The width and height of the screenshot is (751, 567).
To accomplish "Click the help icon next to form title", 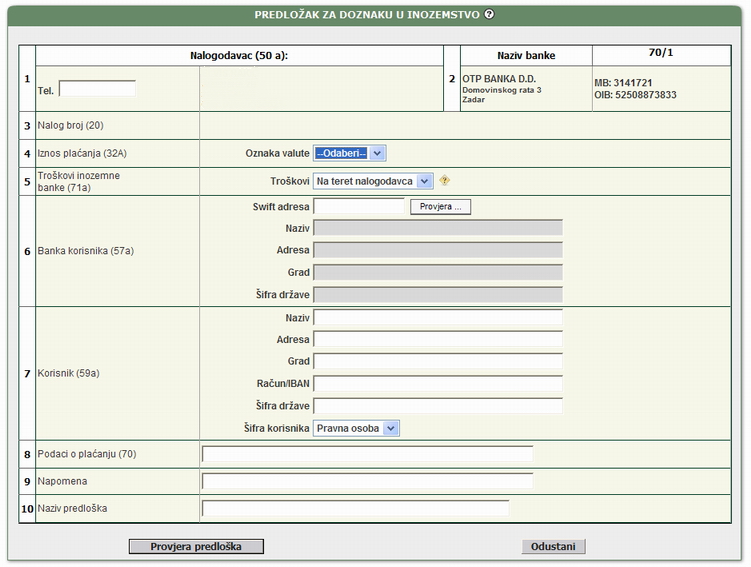I will pos(489,15).
